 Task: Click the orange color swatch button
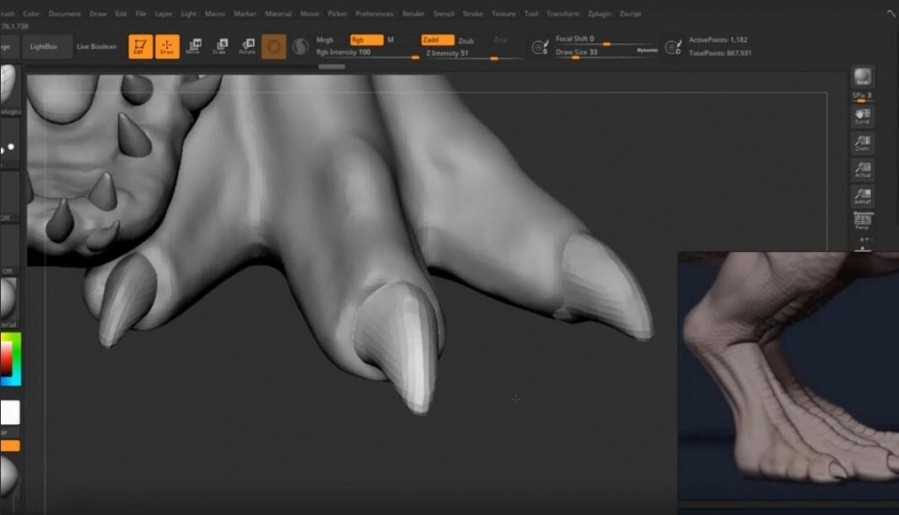[x=10, y=446]
